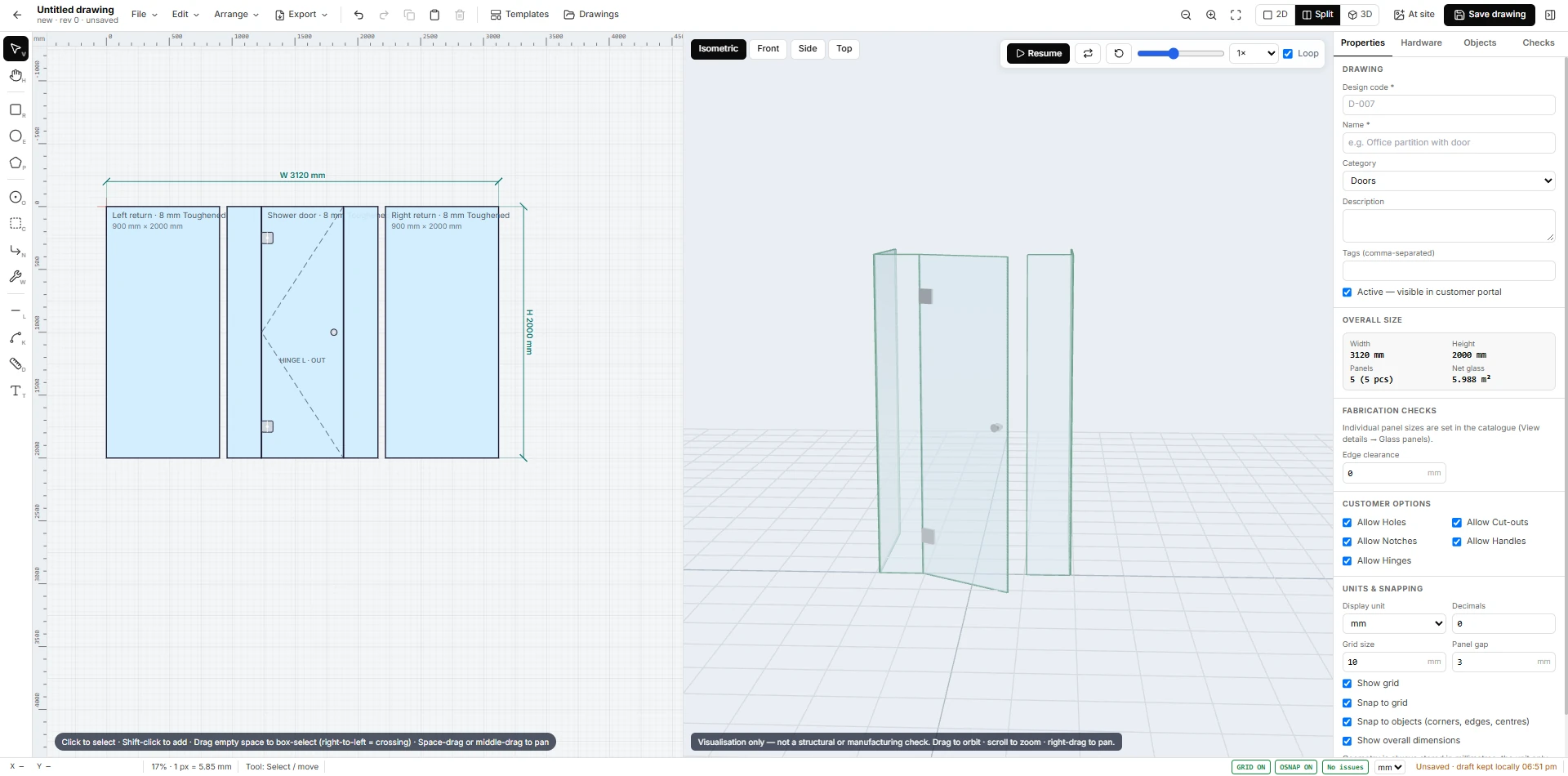Switch to the Objects tab

click(1480, 42)
